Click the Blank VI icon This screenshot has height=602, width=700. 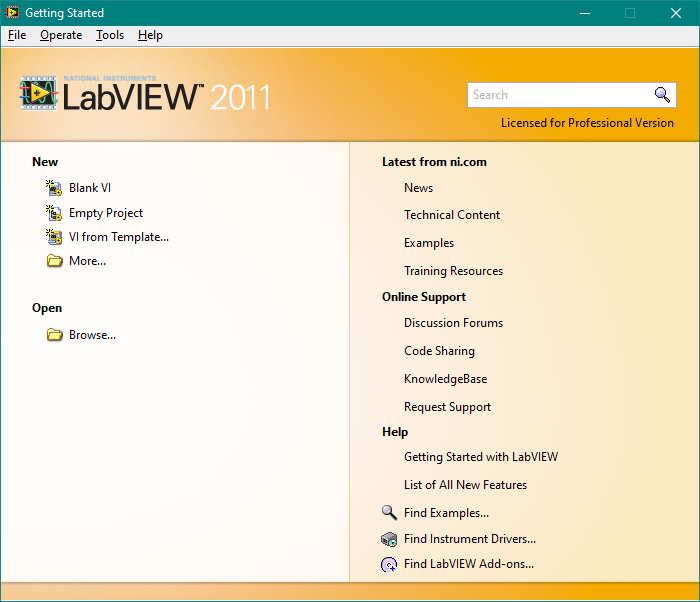(x=54, y=188)
